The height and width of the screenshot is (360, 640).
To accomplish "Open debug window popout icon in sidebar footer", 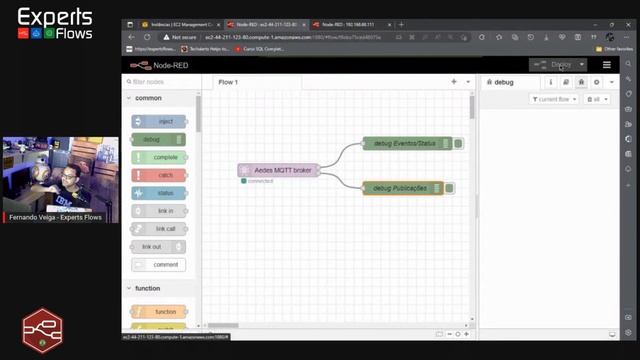I will tap(612, 334).
